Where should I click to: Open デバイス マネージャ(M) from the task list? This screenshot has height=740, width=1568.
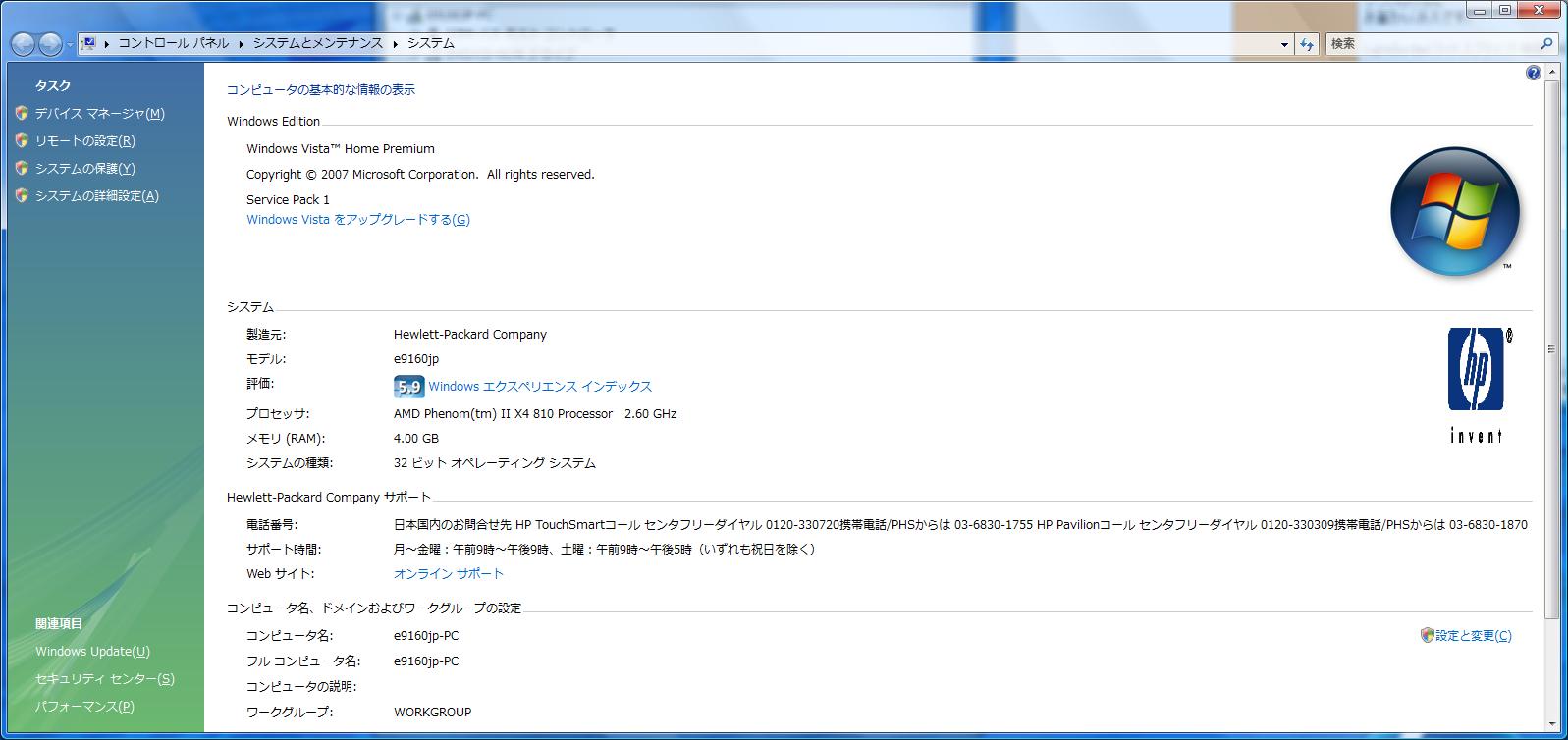99,114
